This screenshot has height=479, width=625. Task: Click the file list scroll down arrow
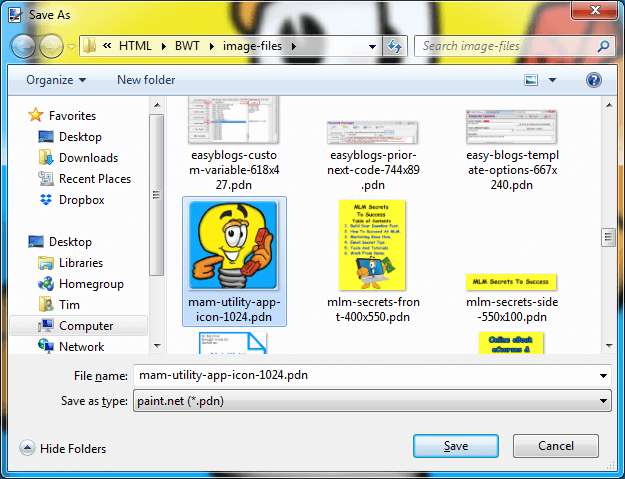click(x=609, y=346)
